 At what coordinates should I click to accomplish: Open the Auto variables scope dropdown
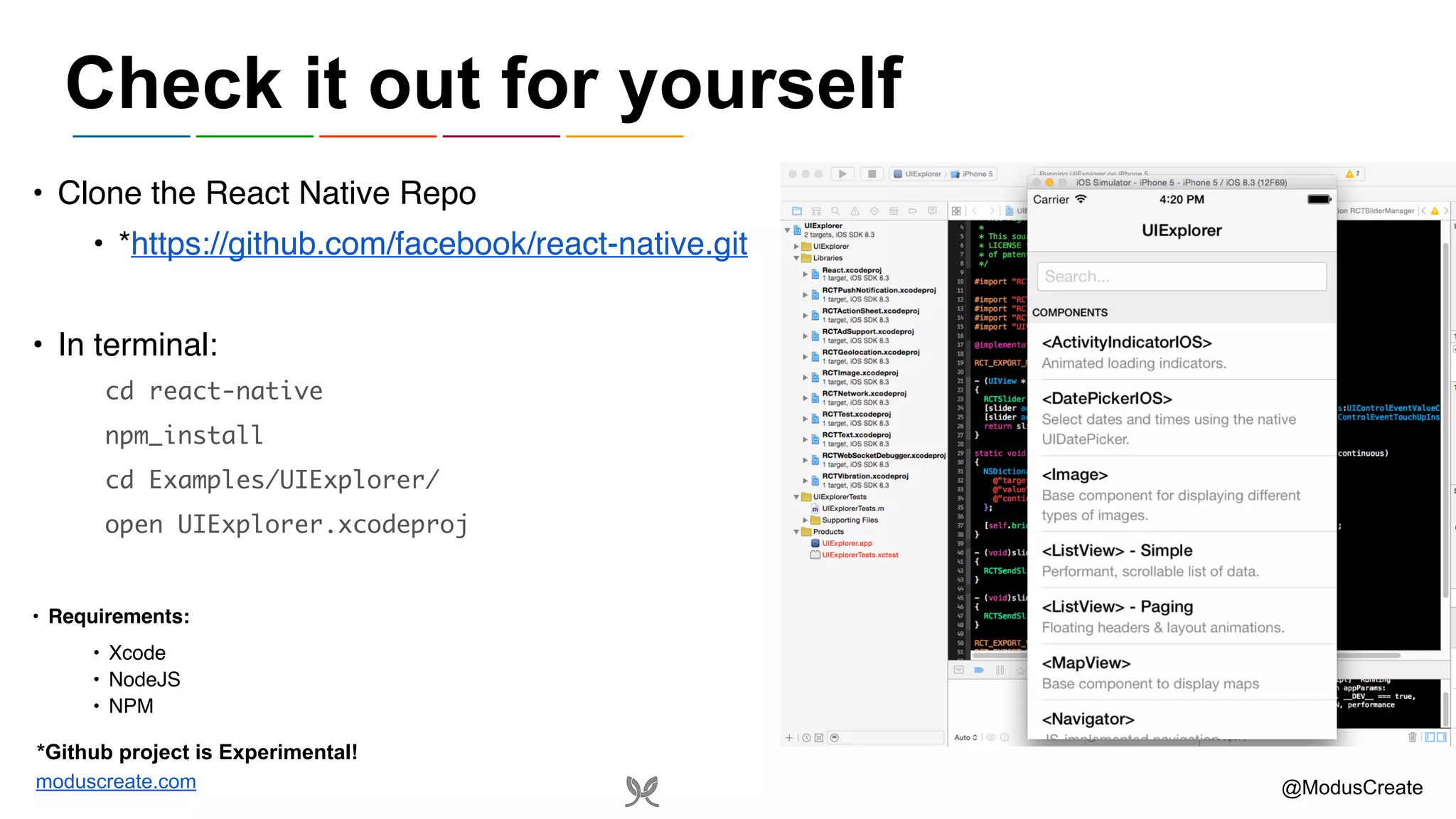[965, 738]
